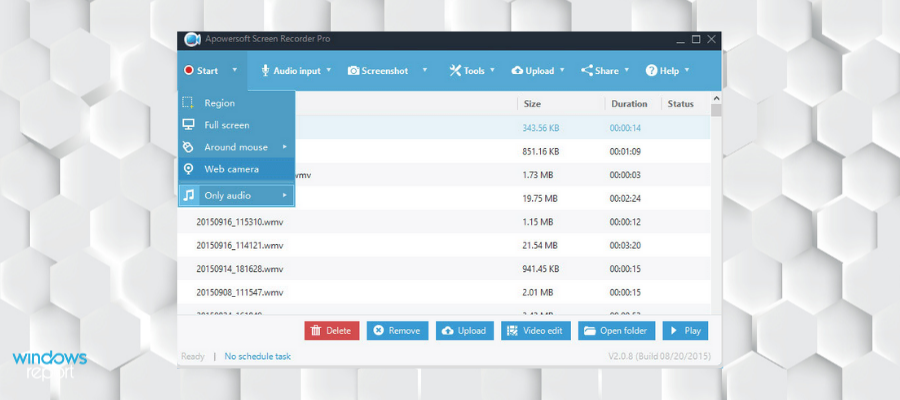Viewport: 900px width, 400px height.
Task: Click the Video edit button
Action: tap(536, 331)
